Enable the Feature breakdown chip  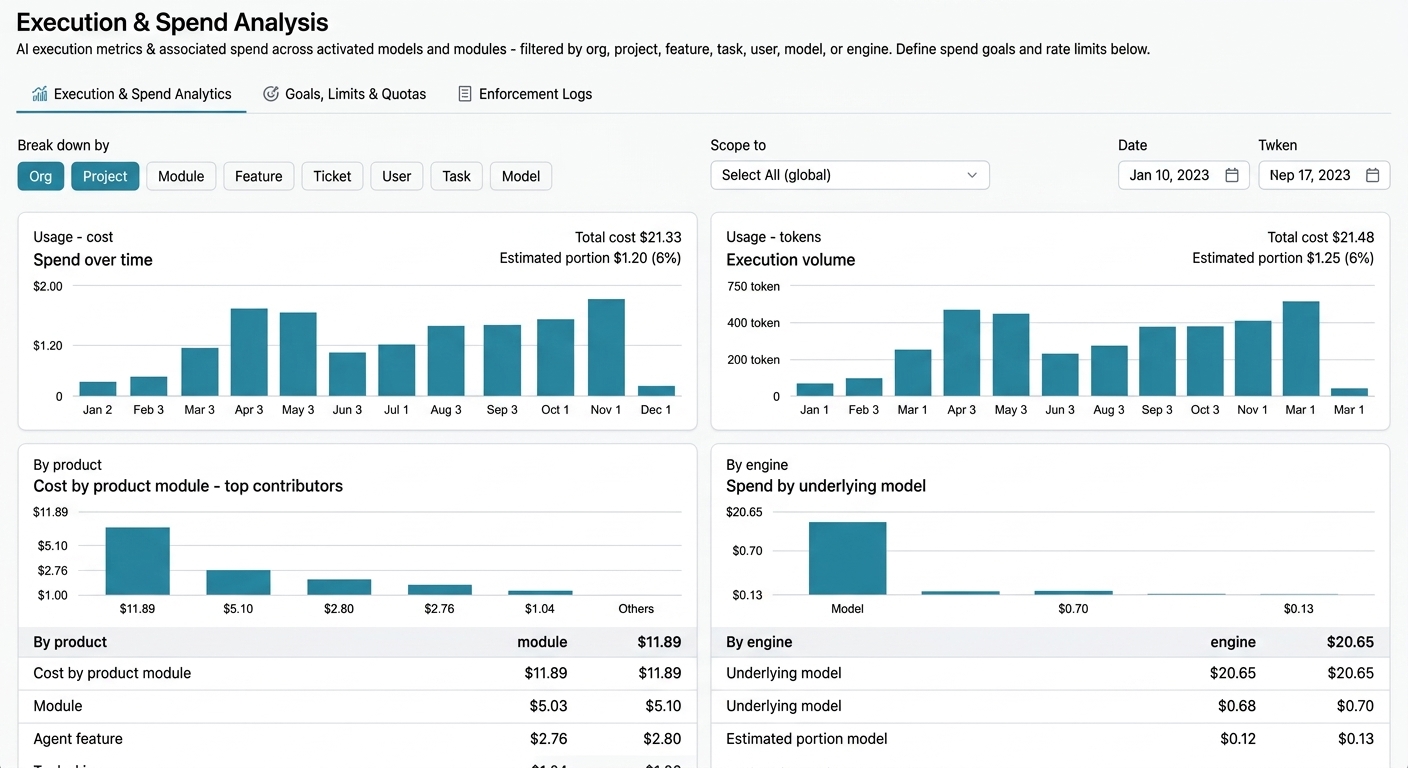point(259,176)
